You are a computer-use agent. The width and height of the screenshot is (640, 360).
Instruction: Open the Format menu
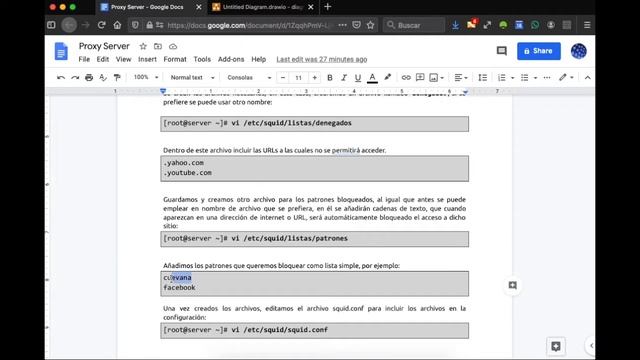(175, 59)
